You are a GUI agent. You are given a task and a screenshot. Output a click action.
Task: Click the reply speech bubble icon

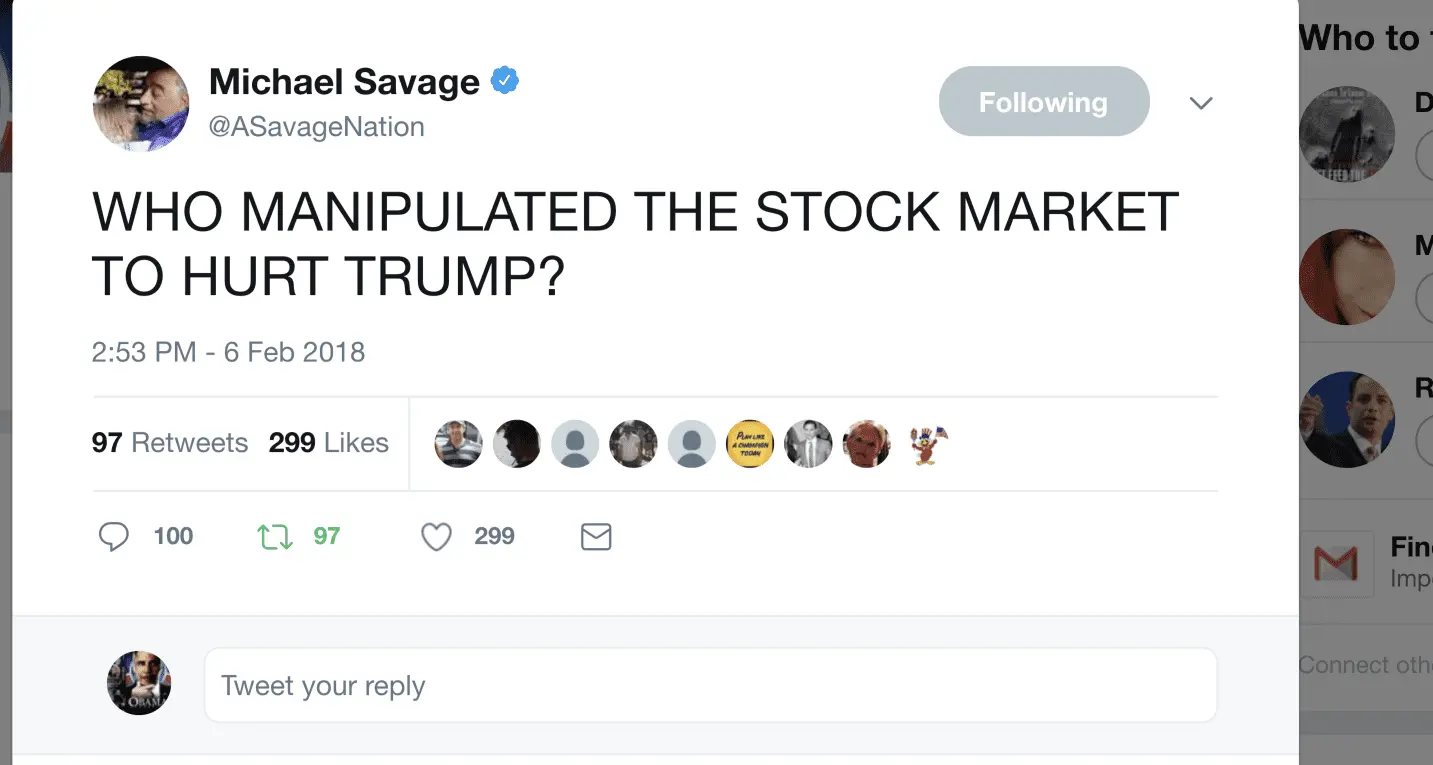point(114,537)
